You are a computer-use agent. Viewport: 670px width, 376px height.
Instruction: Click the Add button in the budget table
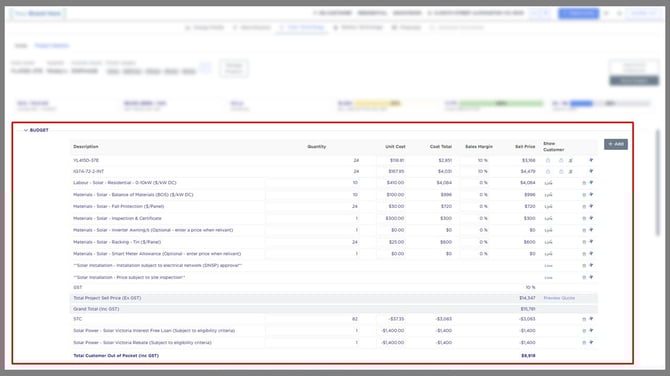[x=616, y=144]
